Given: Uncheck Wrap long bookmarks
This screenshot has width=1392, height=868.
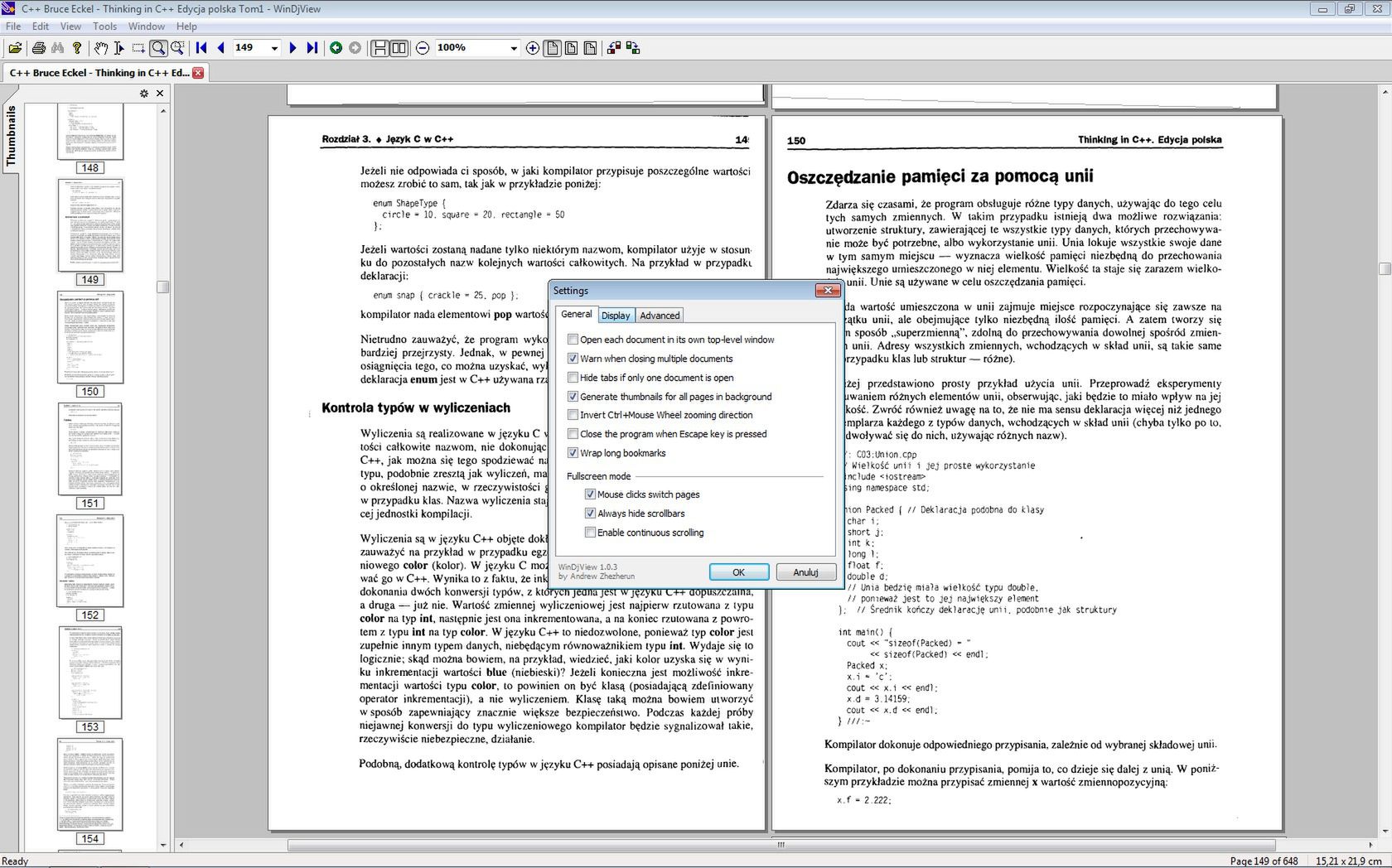Looking at the screenshot, I should pos(573,453).
